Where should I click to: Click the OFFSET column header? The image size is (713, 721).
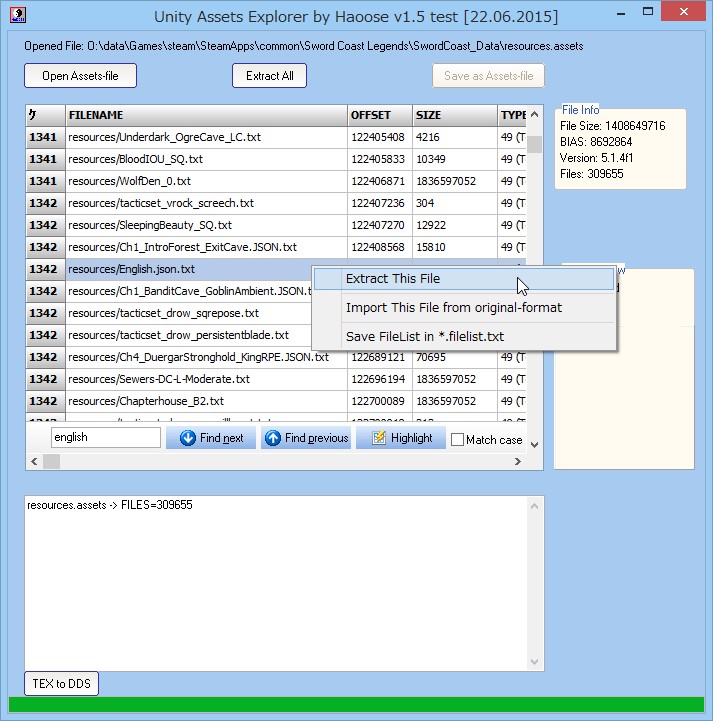380,115
